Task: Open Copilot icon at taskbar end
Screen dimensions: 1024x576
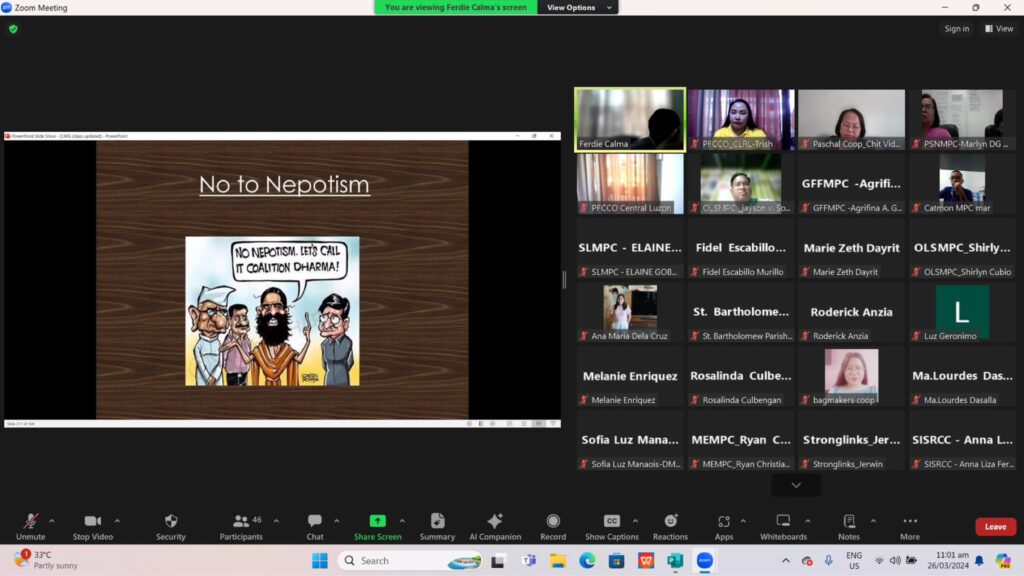Action: pos(1003,560)
